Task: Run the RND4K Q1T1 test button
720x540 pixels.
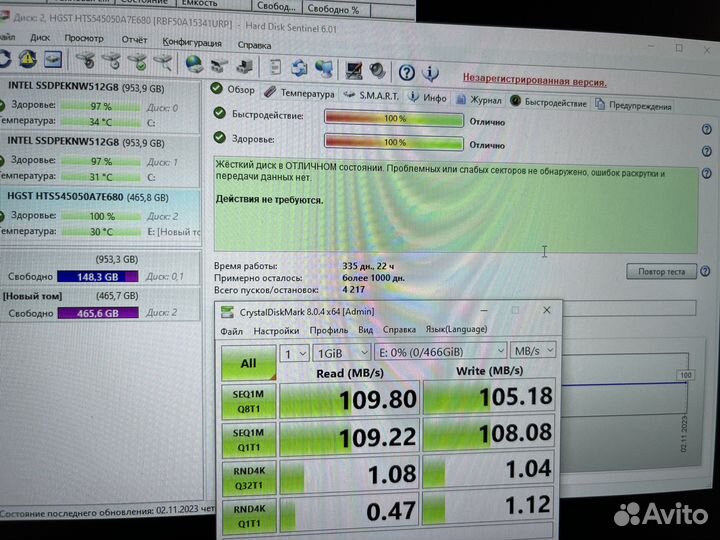Action: (x=249, y=516)
